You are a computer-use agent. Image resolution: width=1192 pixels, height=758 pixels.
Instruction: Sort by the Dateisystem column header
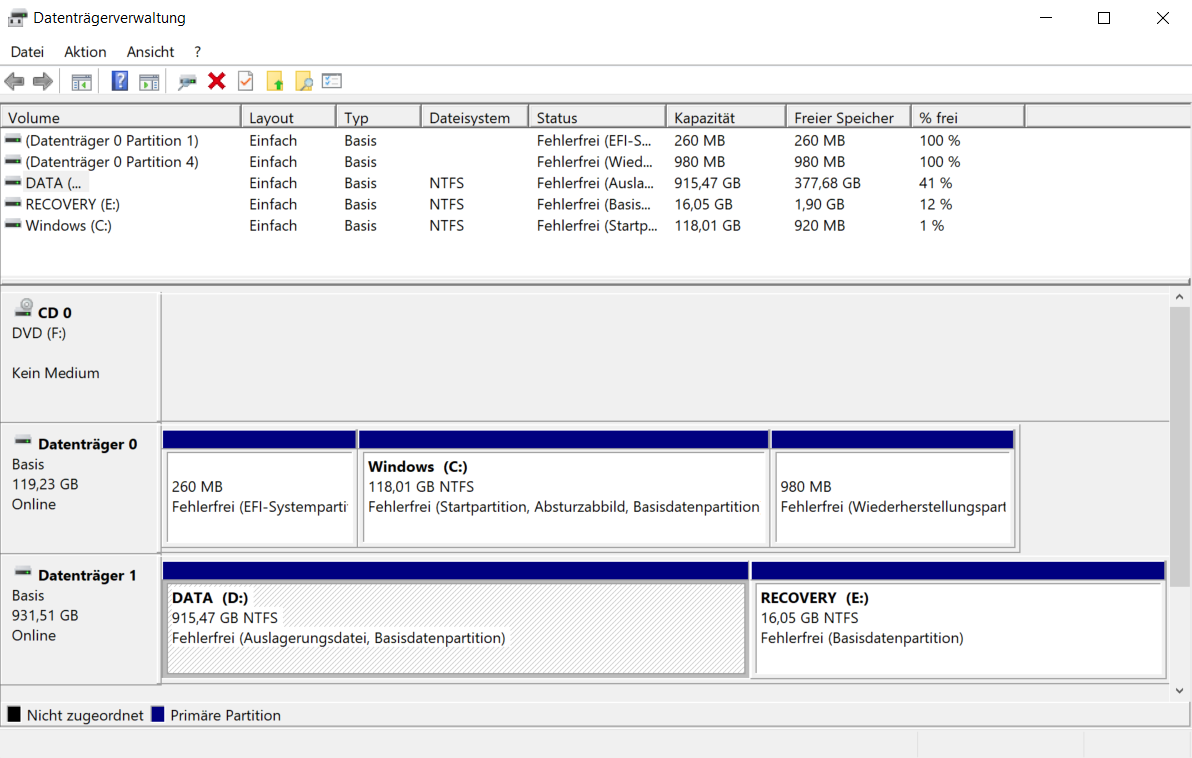tap(474, 117)
